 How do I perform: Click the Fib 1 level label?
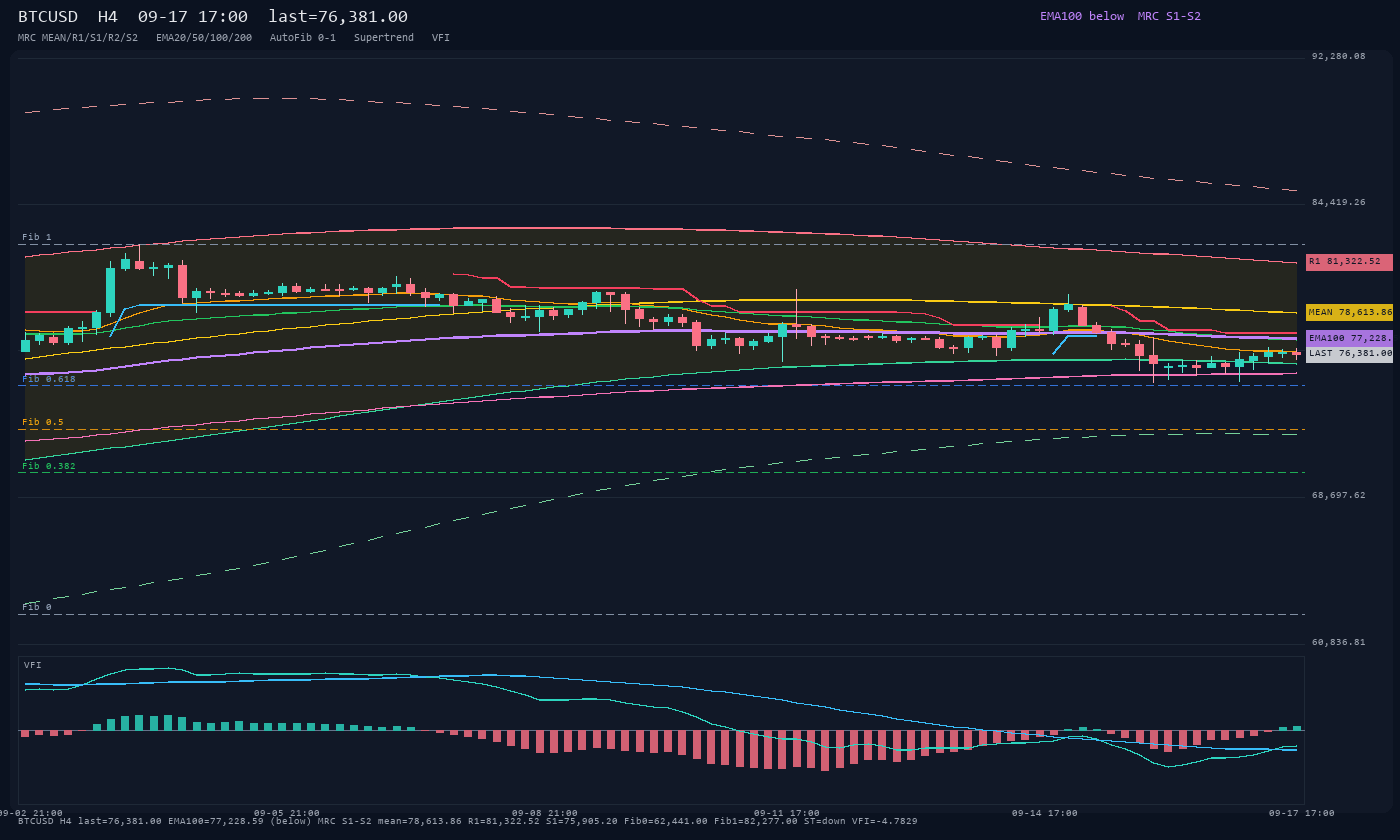37,237
